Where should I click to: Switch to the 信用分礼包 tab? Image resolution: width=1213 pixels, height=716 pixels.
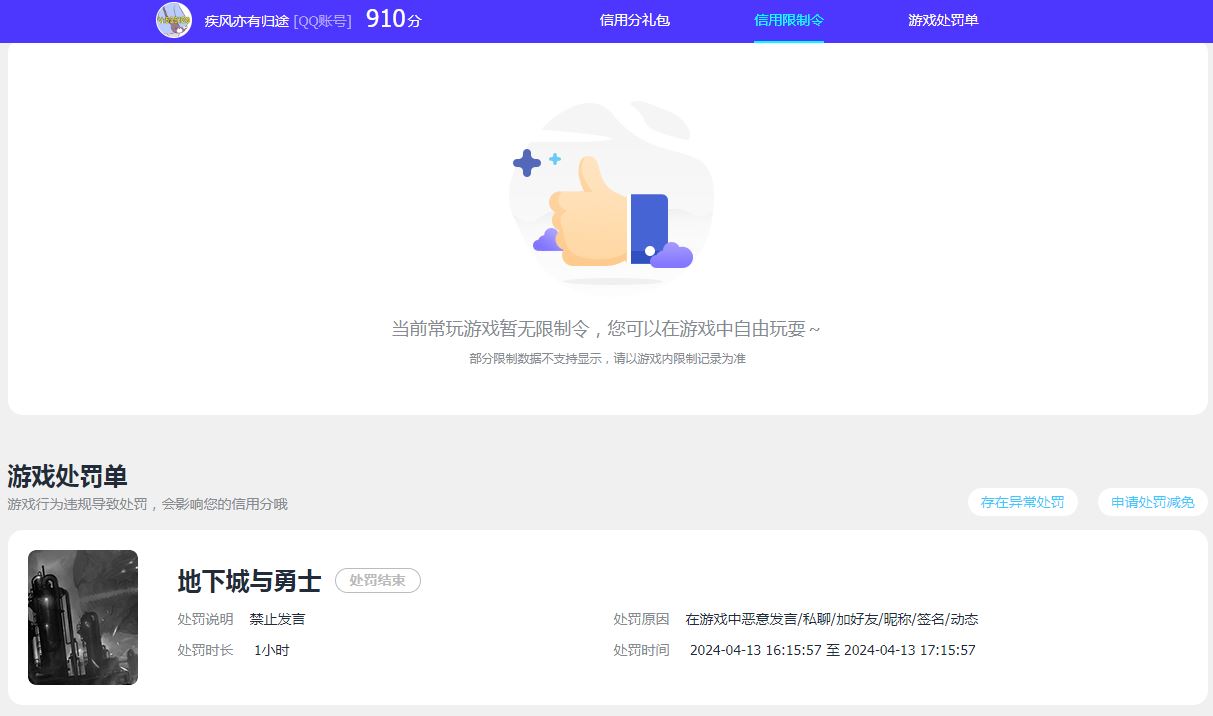[x=636, y=20]
